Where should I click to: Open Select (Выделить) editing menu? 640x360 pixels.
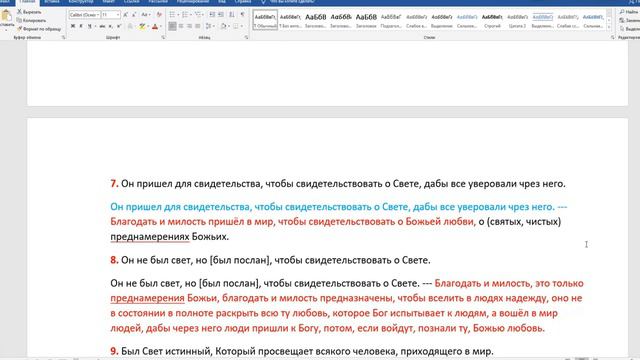[x=629, y=29]
